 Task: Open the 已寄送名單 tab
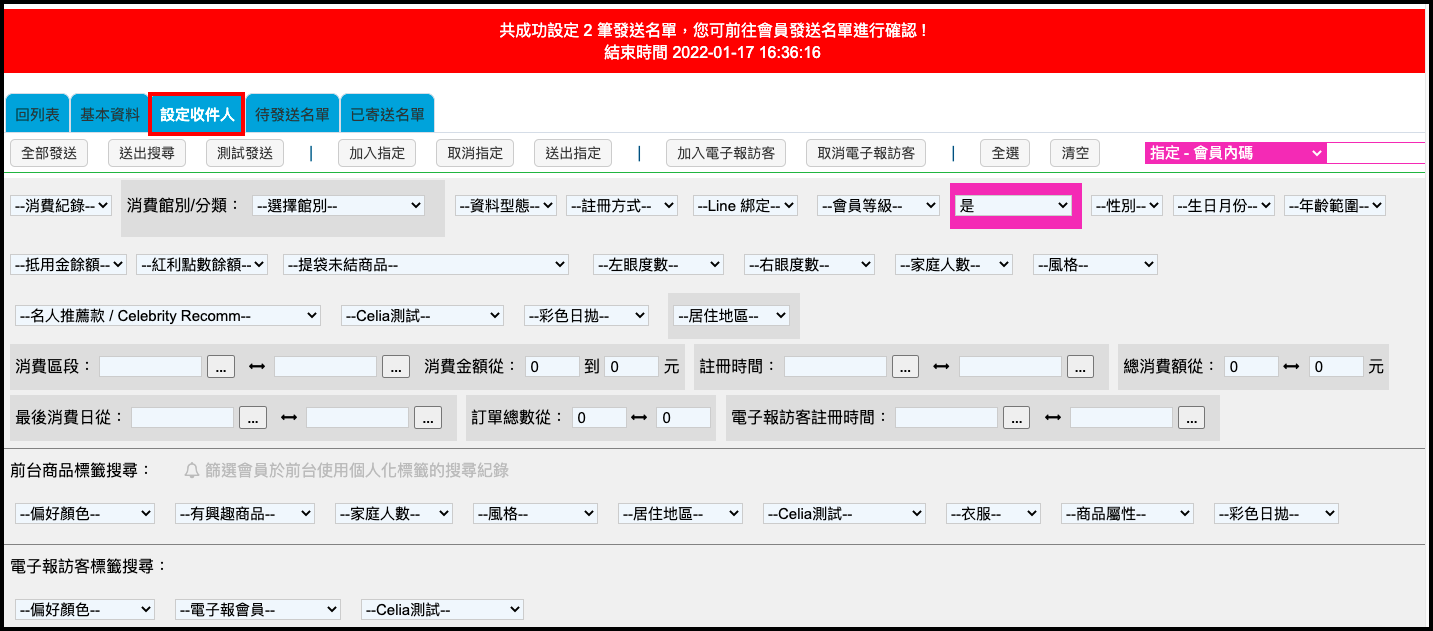387,115
